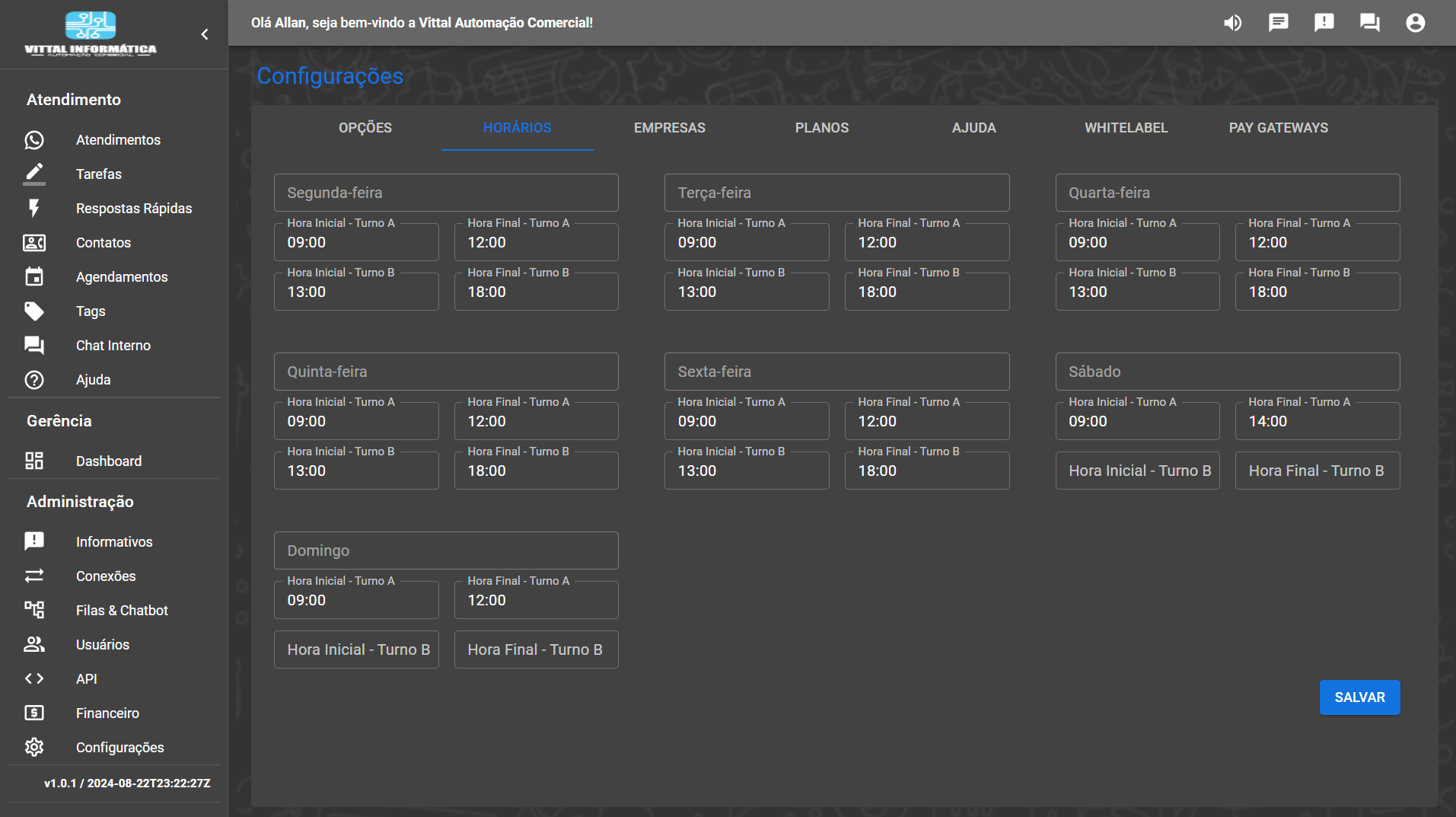1456x817 pixels.
Task: Open the Financeiro page
Action: click(x=107, y=713)
